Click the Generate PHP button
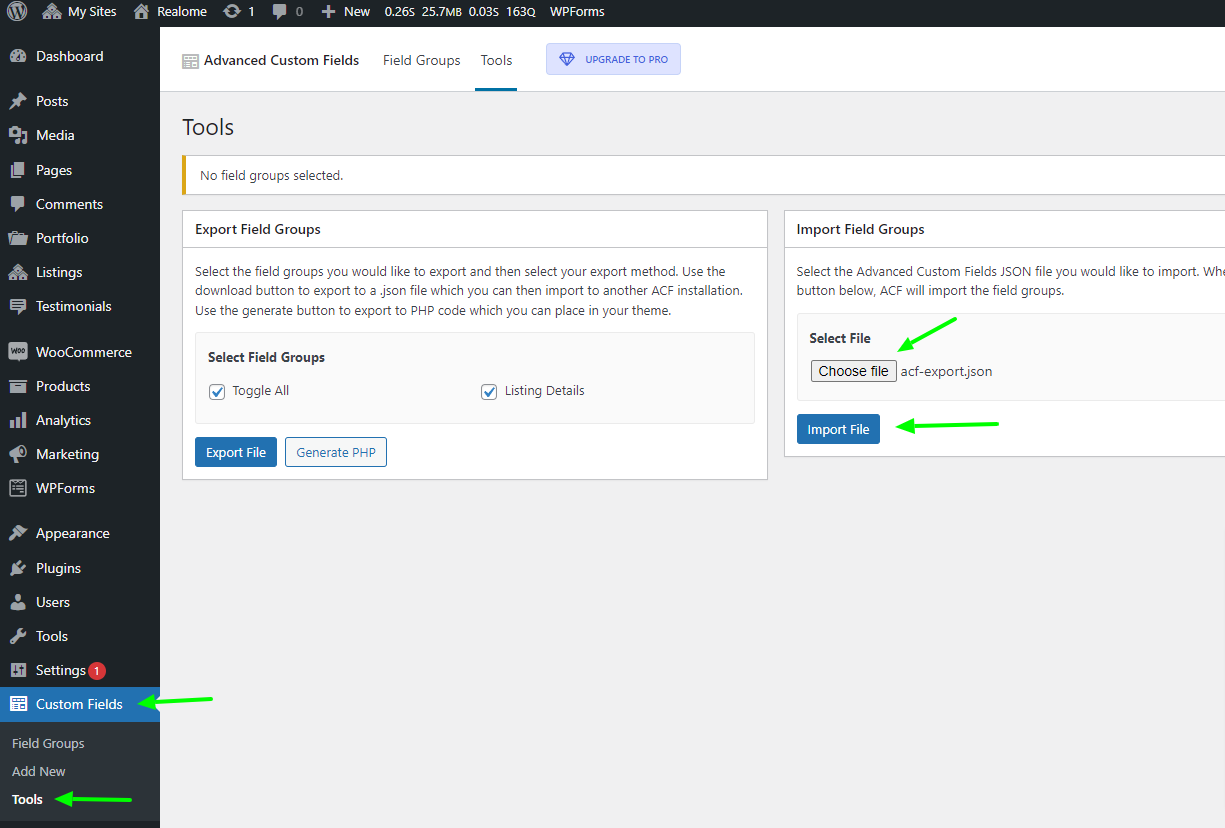Screen dimensions: 1225x828 pyautogui.click(x=336, y=452)
